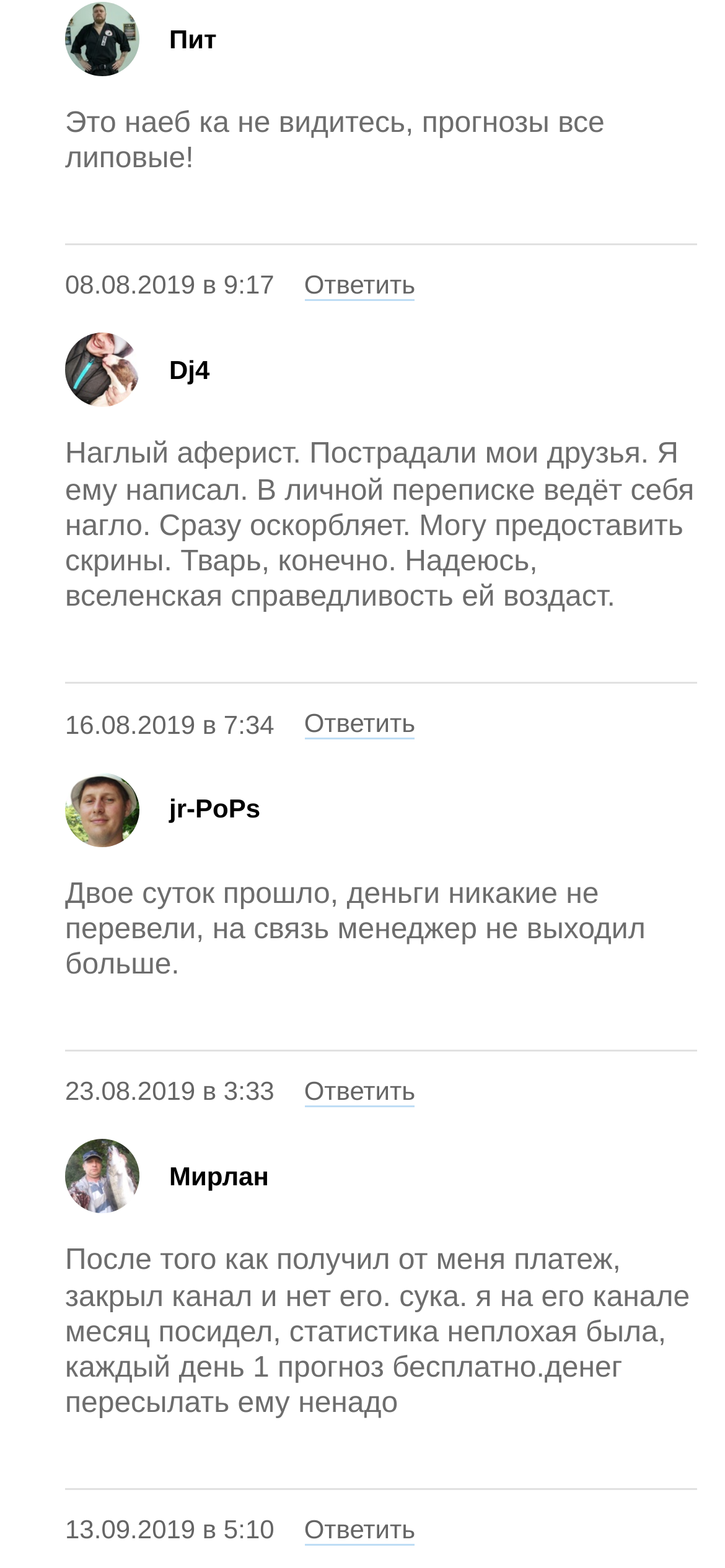Open the Dj4 user profile name

coord(190,370)
